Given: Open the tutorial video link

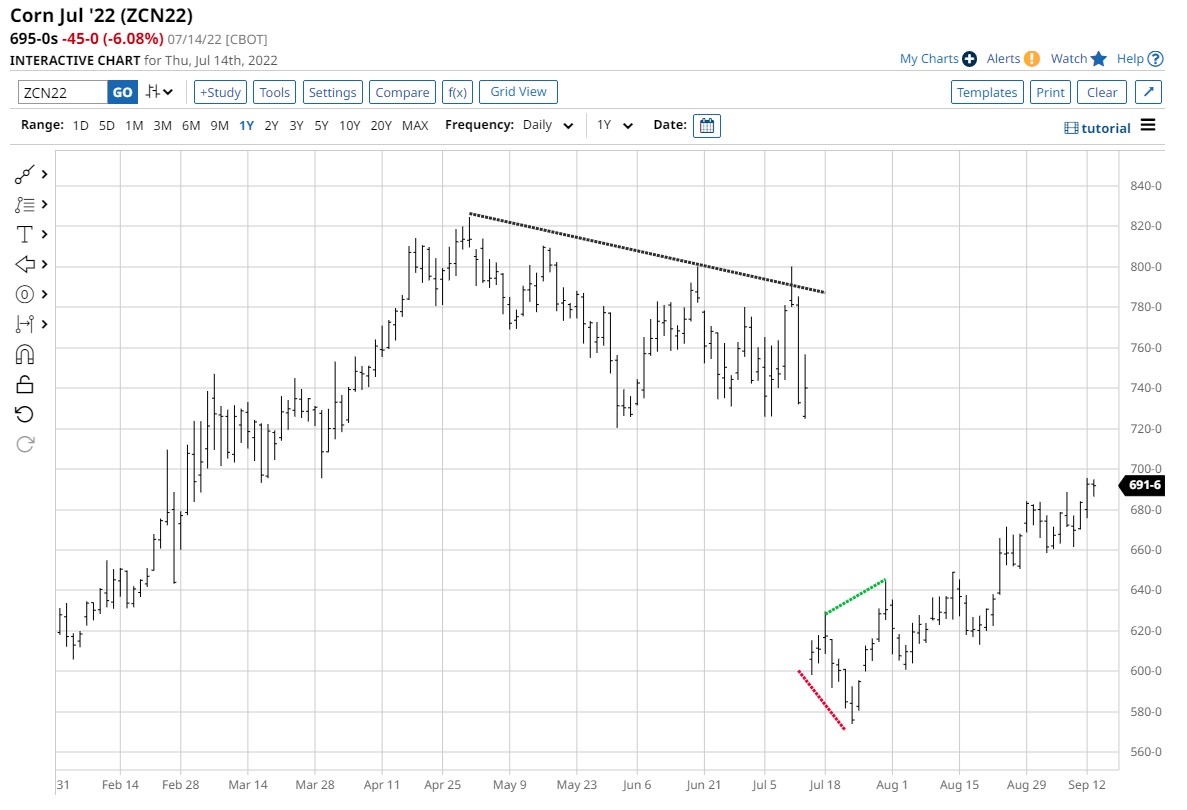Looking at the screenshot, I should pos(1097,128).
